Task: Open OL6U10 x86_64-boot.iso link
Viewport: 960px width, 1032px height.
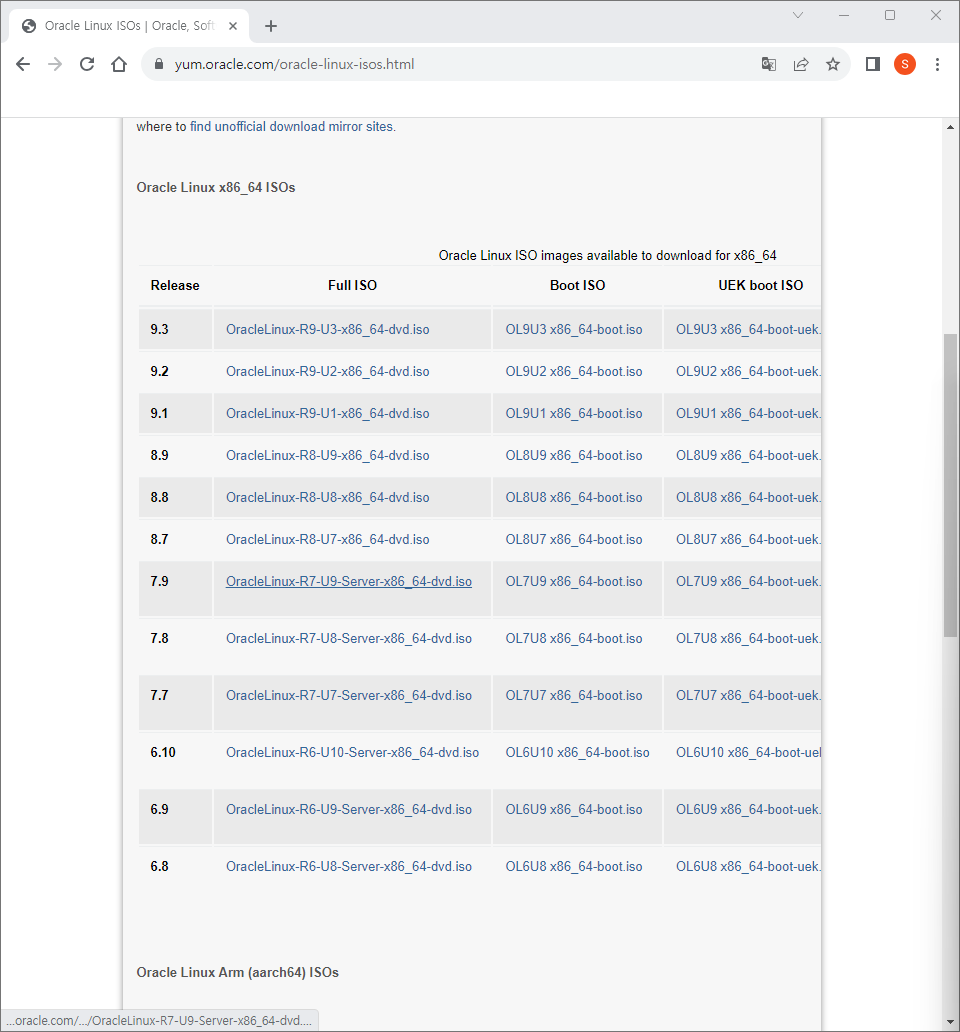Action: pos(577,752)
